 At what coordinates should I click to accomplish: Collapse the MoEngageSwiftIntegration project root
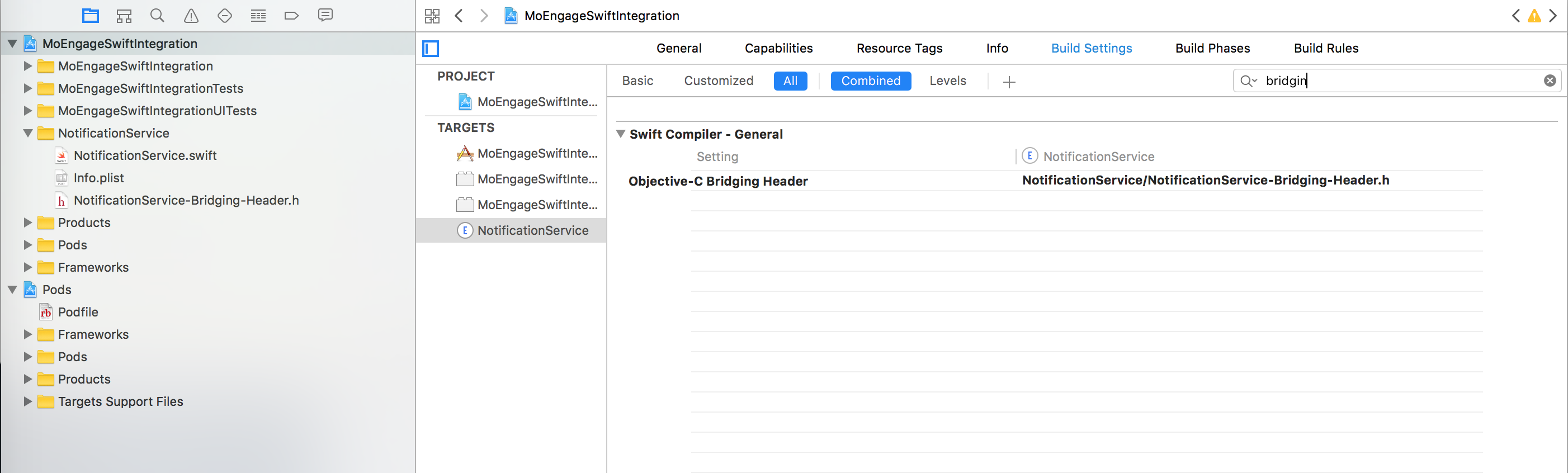[x=12, y=44]
